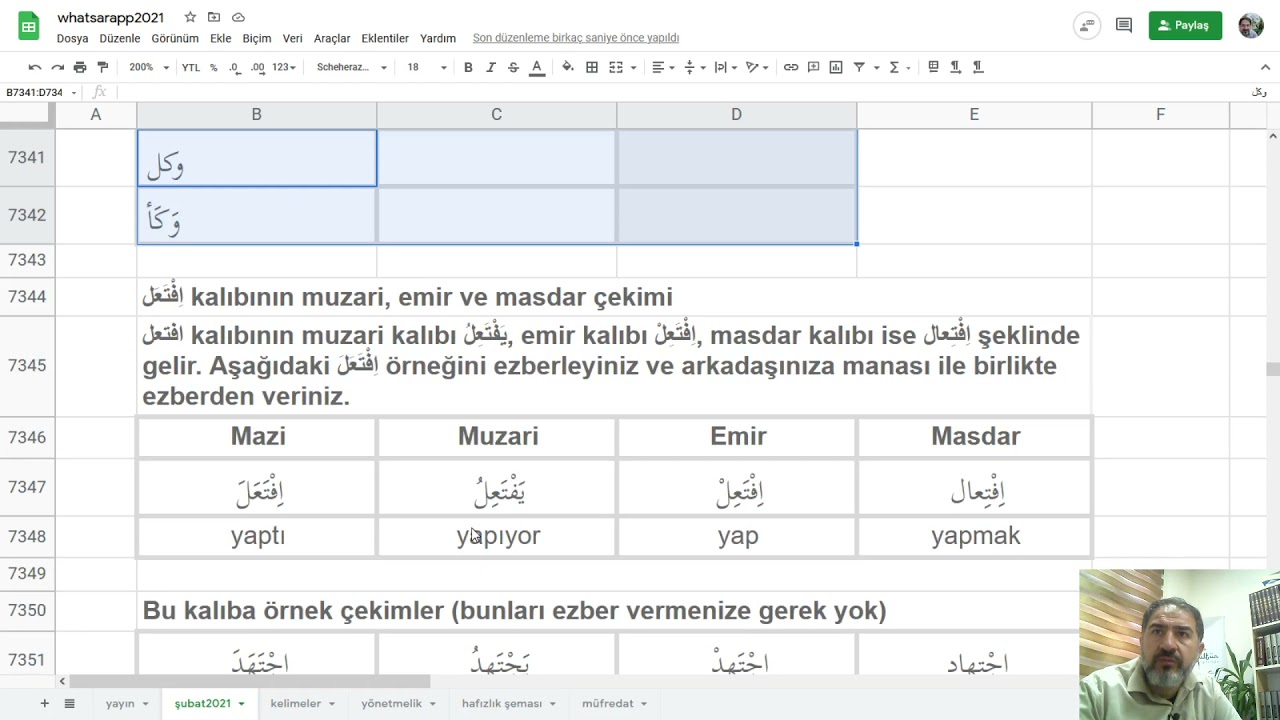Open the Biçim menu
This screenshot has width=1280, height=720.
point(257,38)
